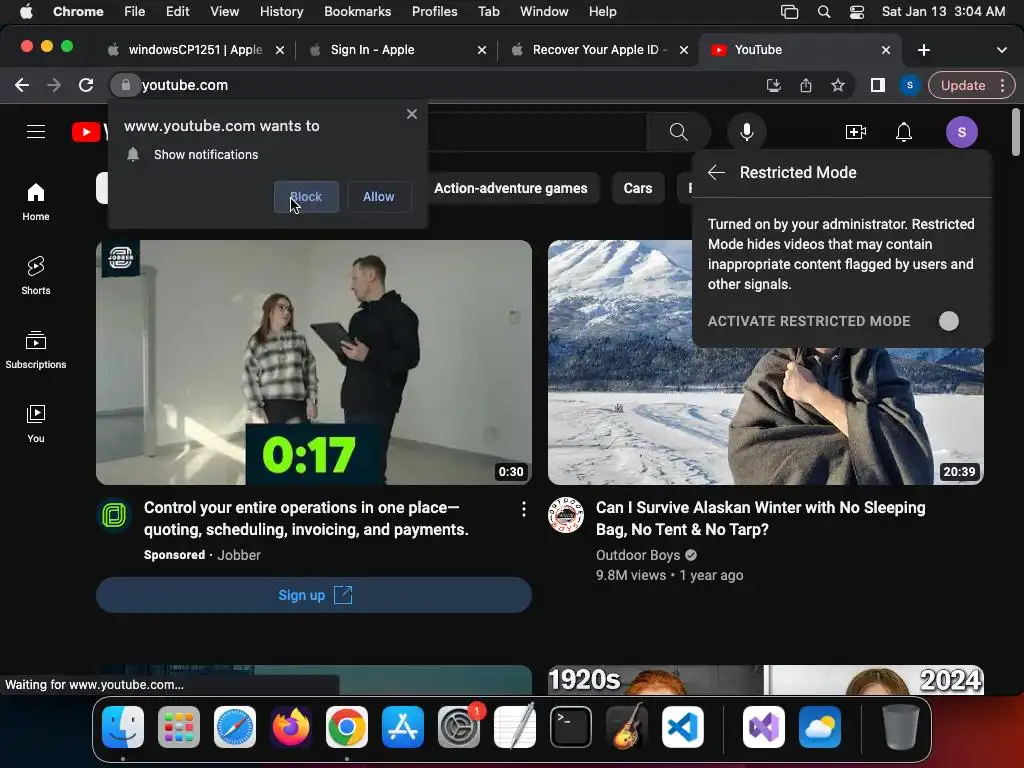Open the Chrome profile S button

(910, 85)
